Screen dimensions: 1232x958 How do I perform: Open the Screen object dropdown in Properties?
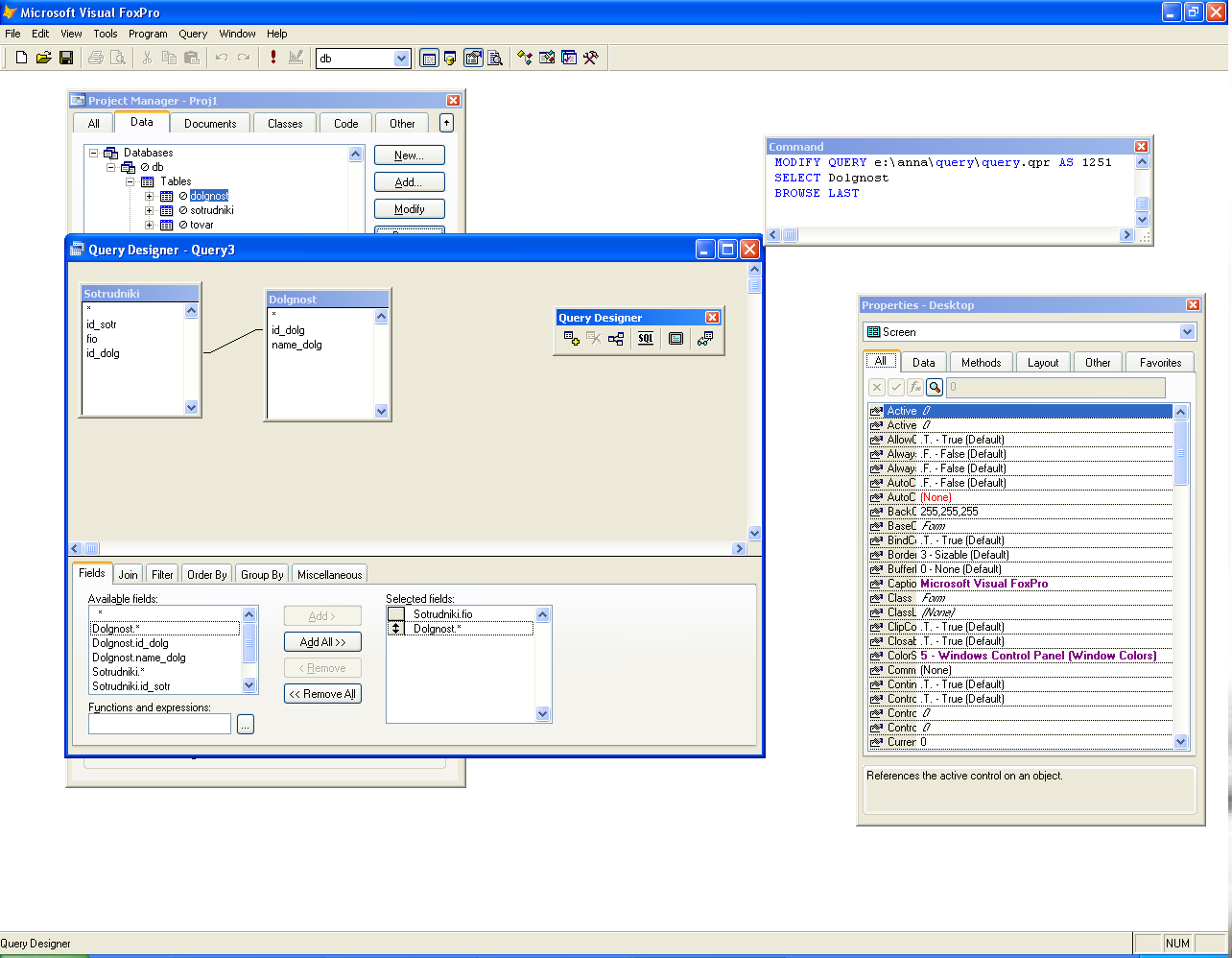click(1188, 332)
